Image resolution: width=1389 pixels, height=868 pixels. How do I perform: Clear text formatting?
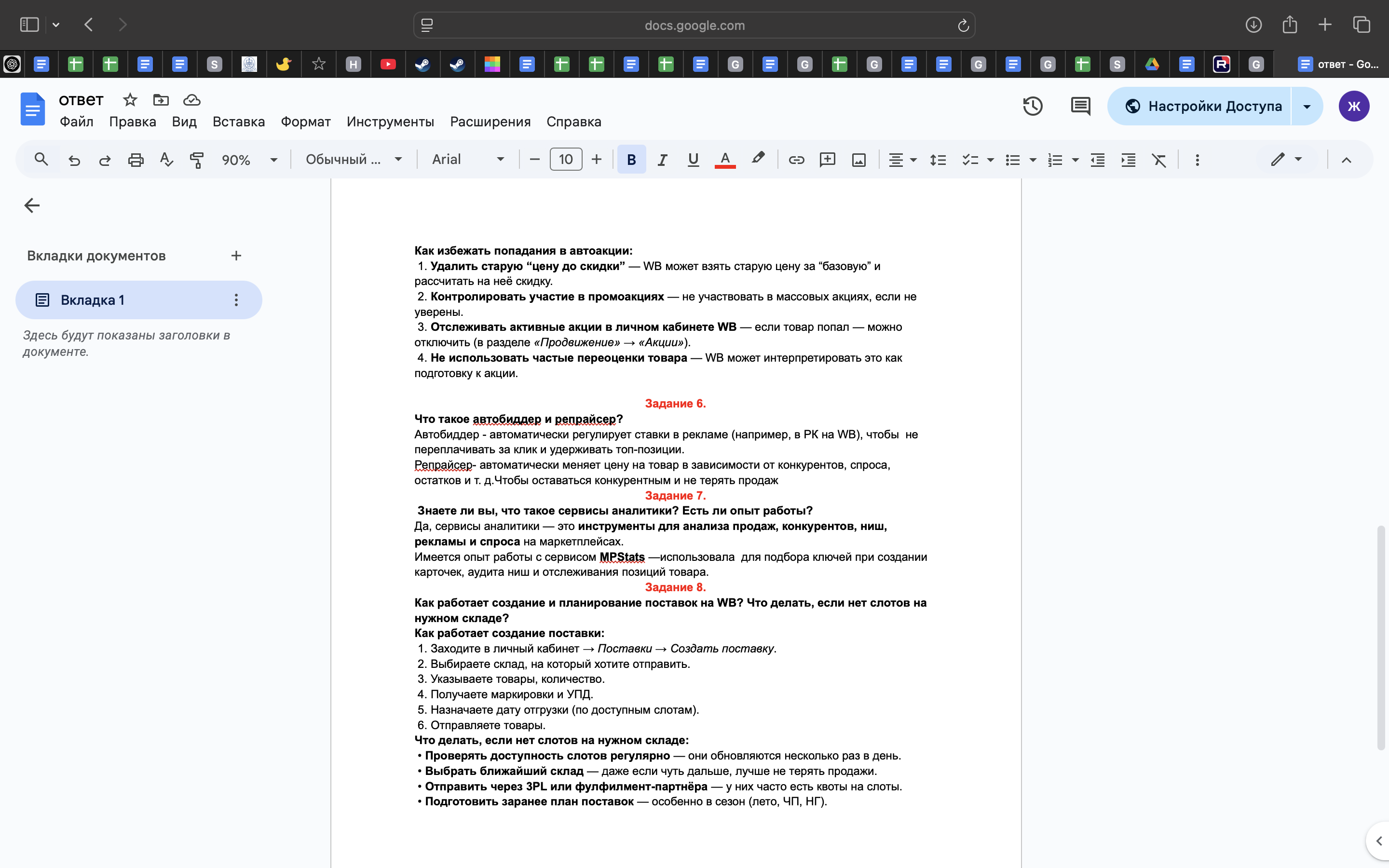(1159, 160)
